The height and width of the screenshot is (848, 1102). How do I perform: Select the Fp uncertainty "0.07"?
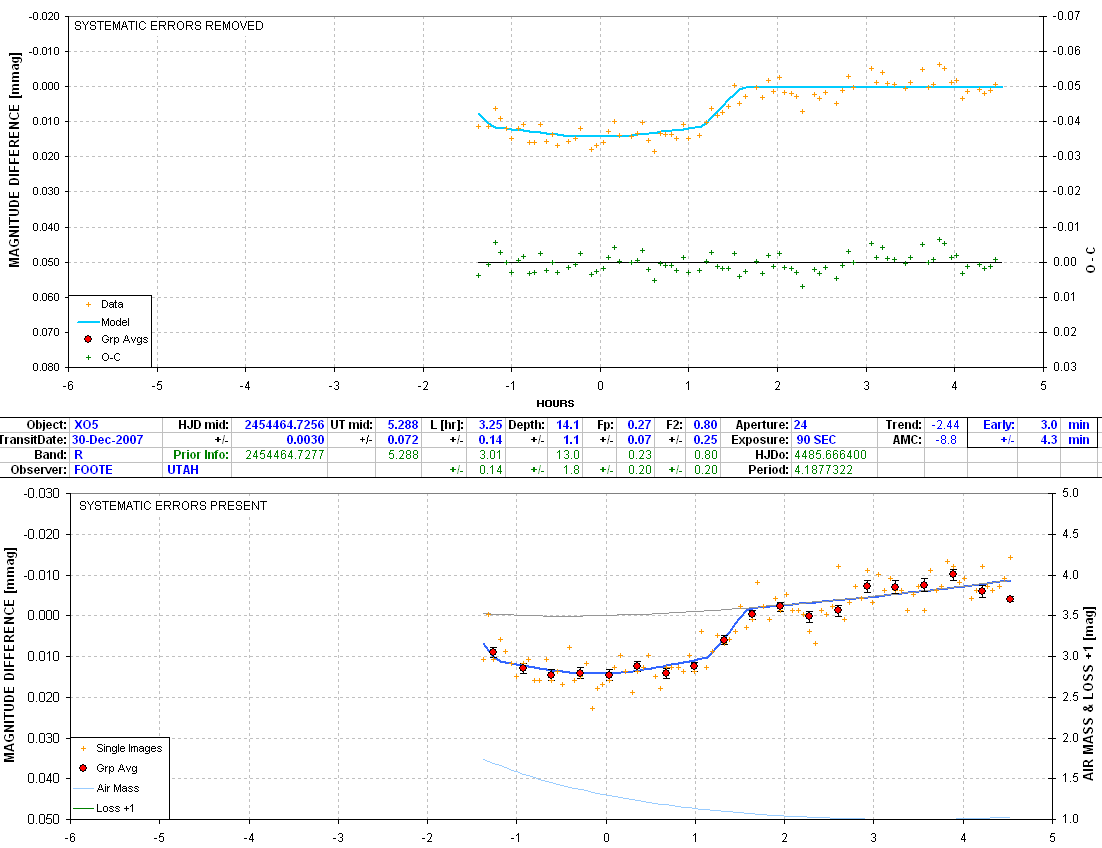[x=640, y=440]
